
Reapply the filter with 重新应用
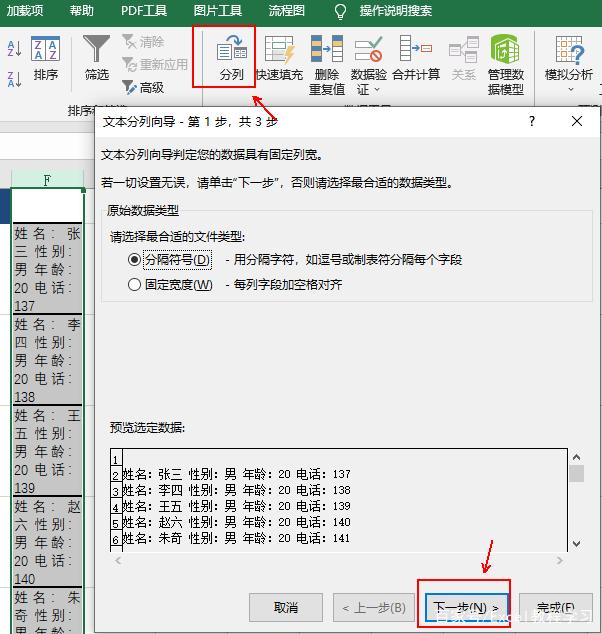click(x=155, y=64)
